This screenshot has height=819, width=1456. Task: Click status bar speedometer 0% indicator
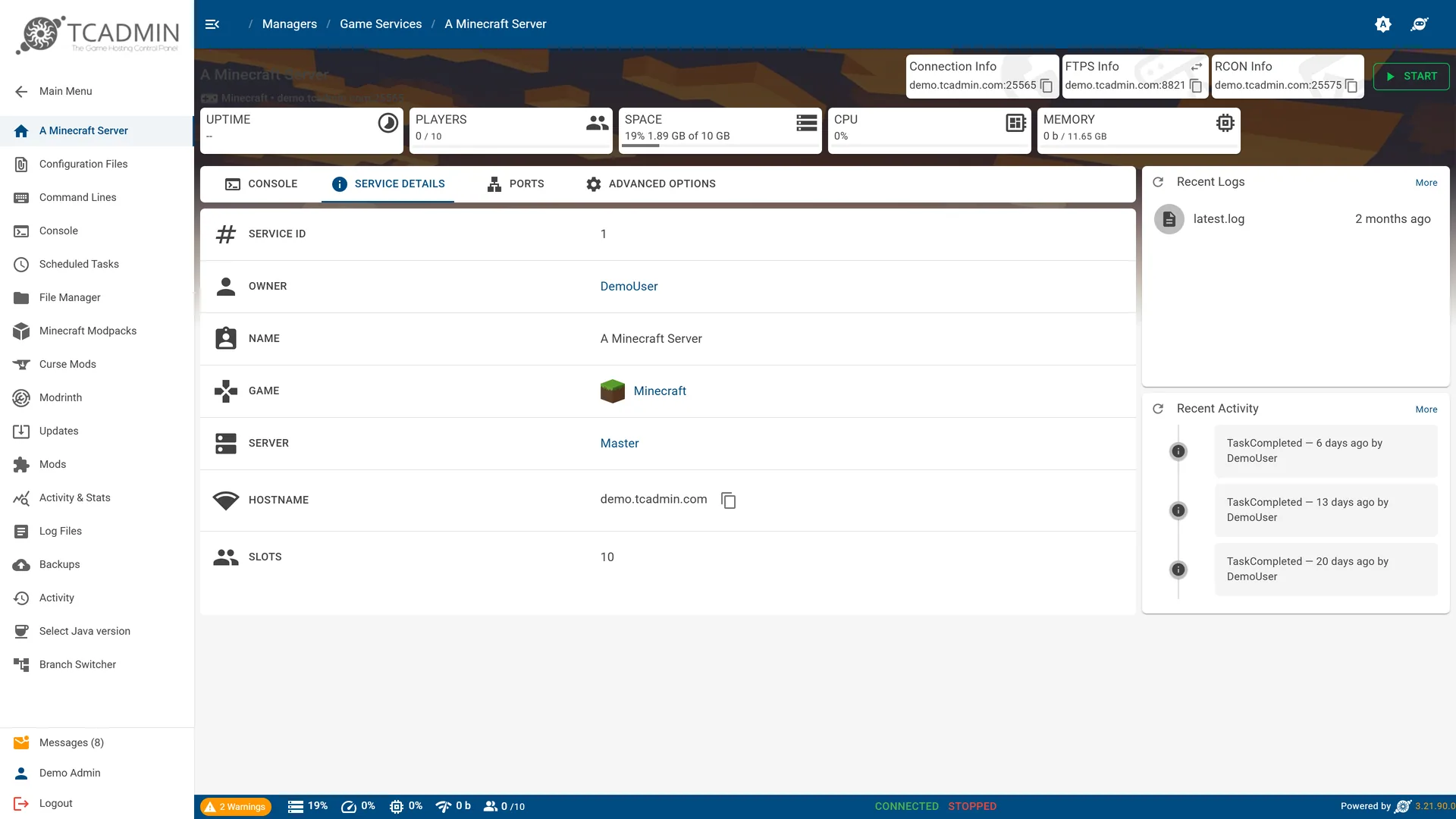click(x=358, y=806)
